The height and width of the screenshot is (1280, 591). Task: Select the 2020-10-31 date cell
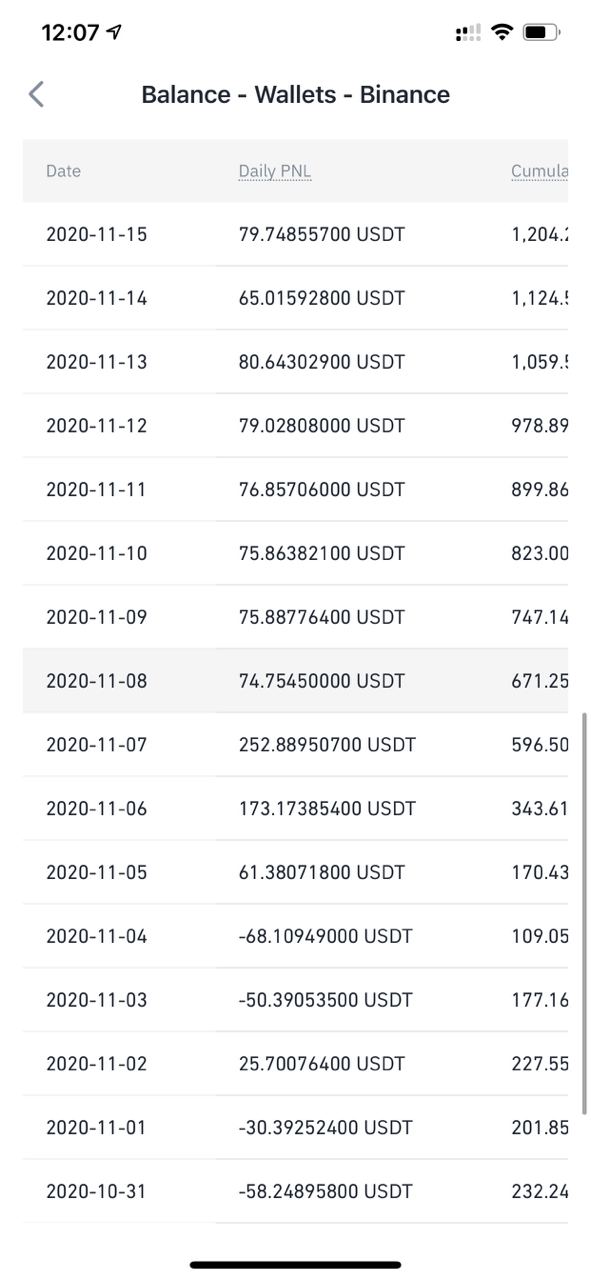pyautogui.click(x=96, y=1192)
